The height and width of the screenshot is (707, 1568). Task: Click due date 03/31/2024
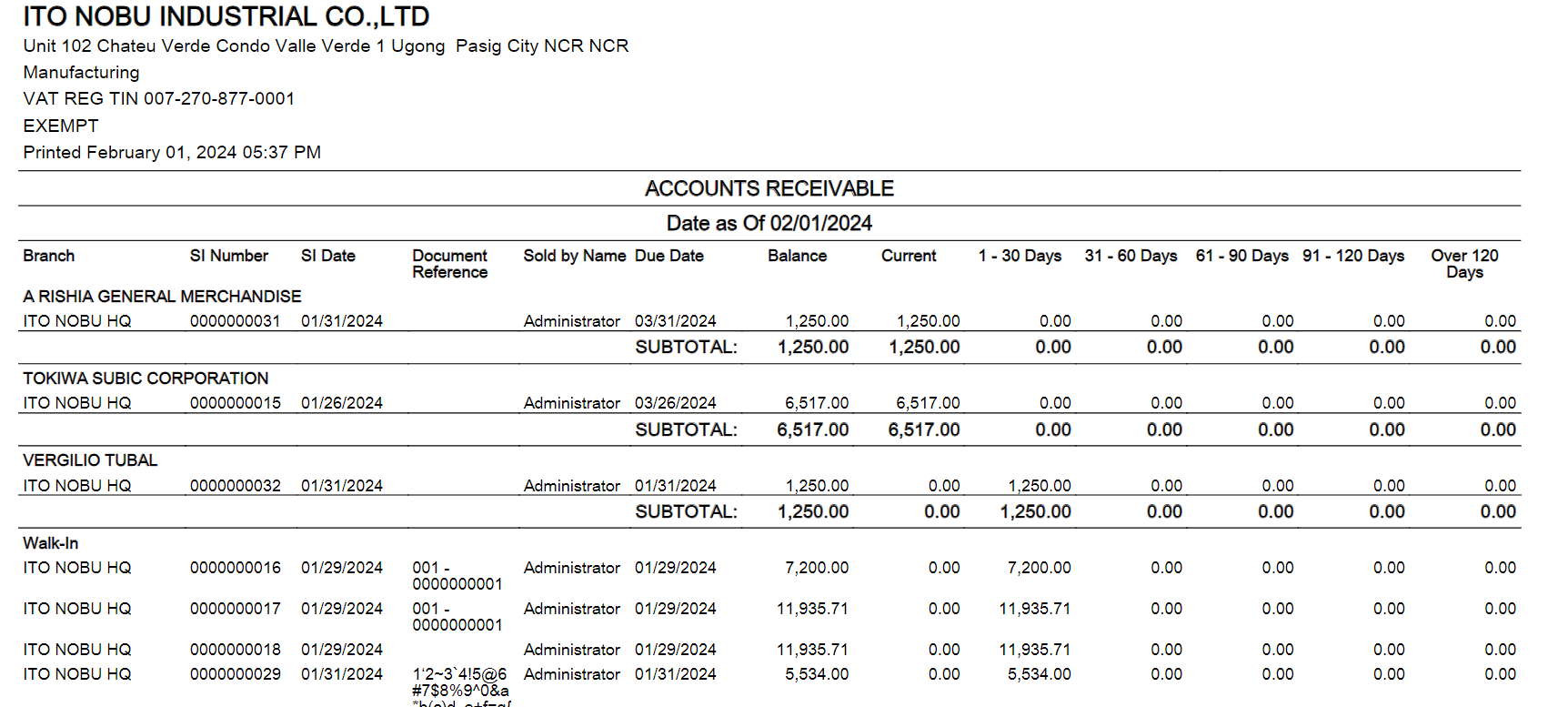(676, 321)
